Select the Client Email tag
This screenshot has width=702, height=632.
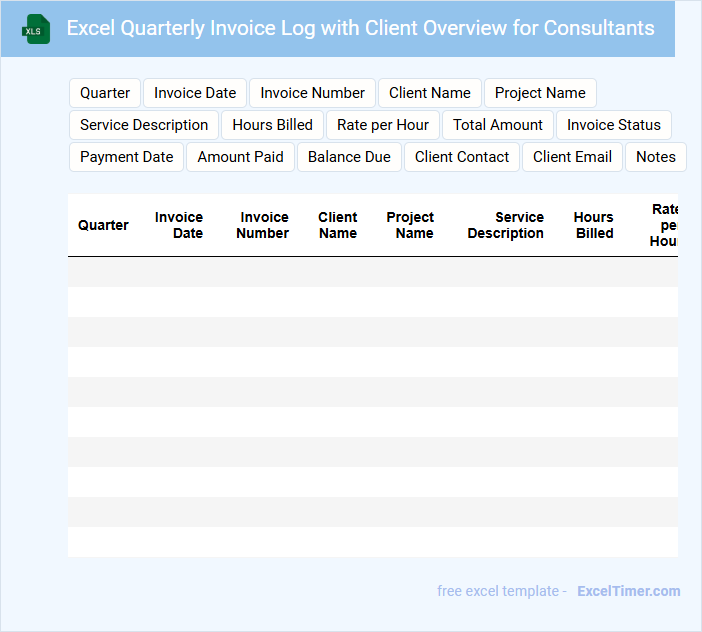click(572, 157)
